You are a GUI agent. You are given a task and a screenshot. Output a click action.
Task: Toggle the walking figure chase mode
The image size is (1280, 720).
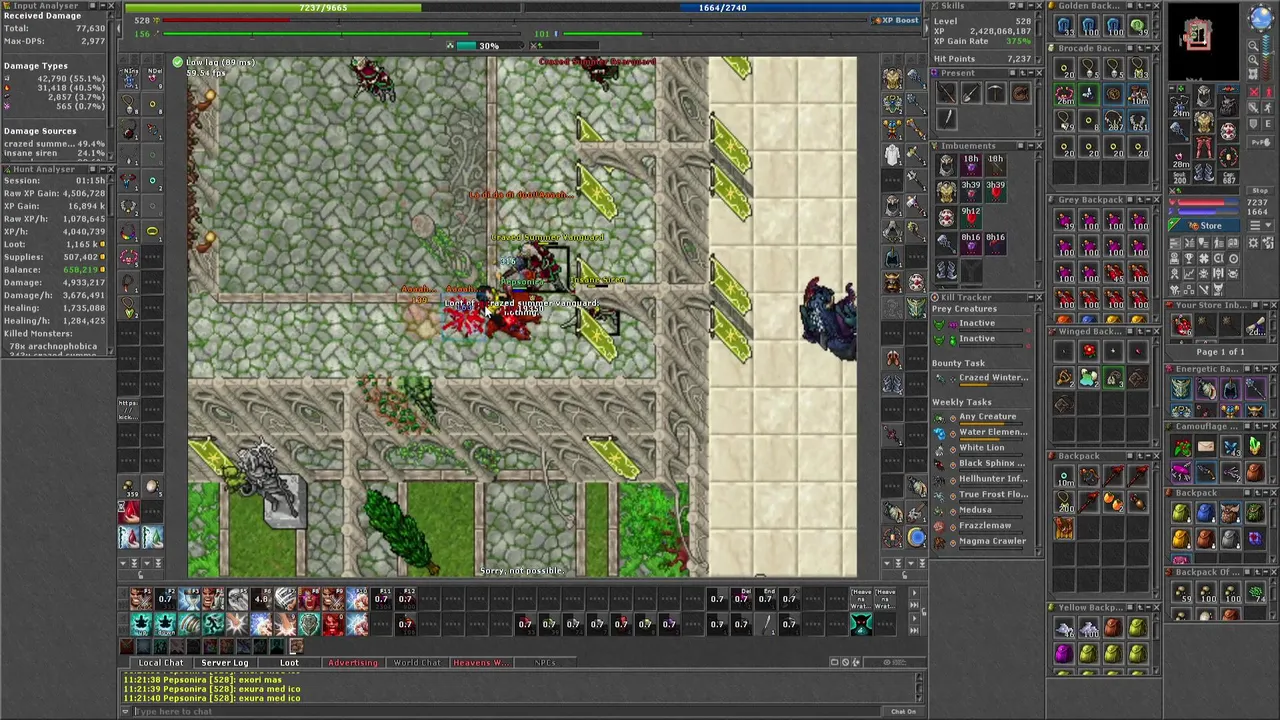tap(1268, 107)
